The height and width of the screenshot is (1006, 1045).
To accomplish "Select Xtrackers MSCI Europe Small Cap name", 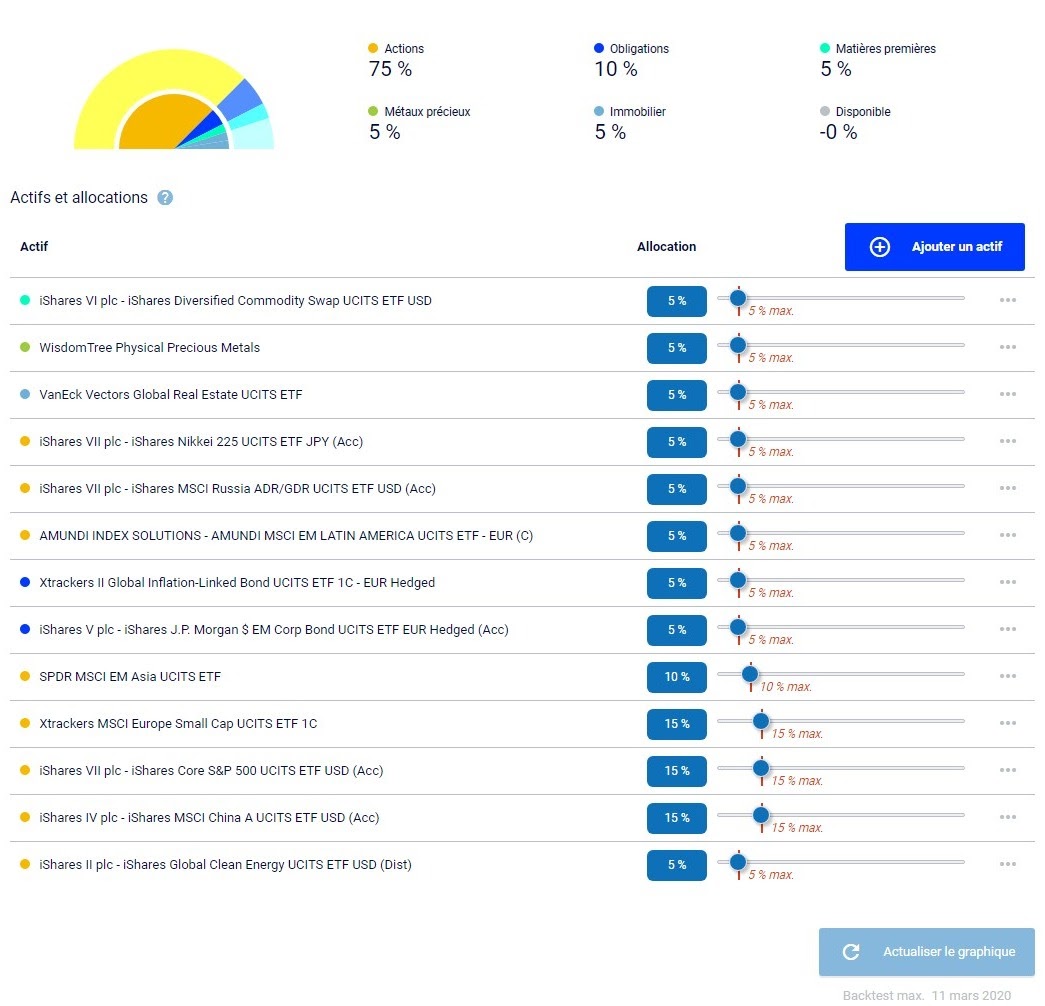I will tap(178, 723).
